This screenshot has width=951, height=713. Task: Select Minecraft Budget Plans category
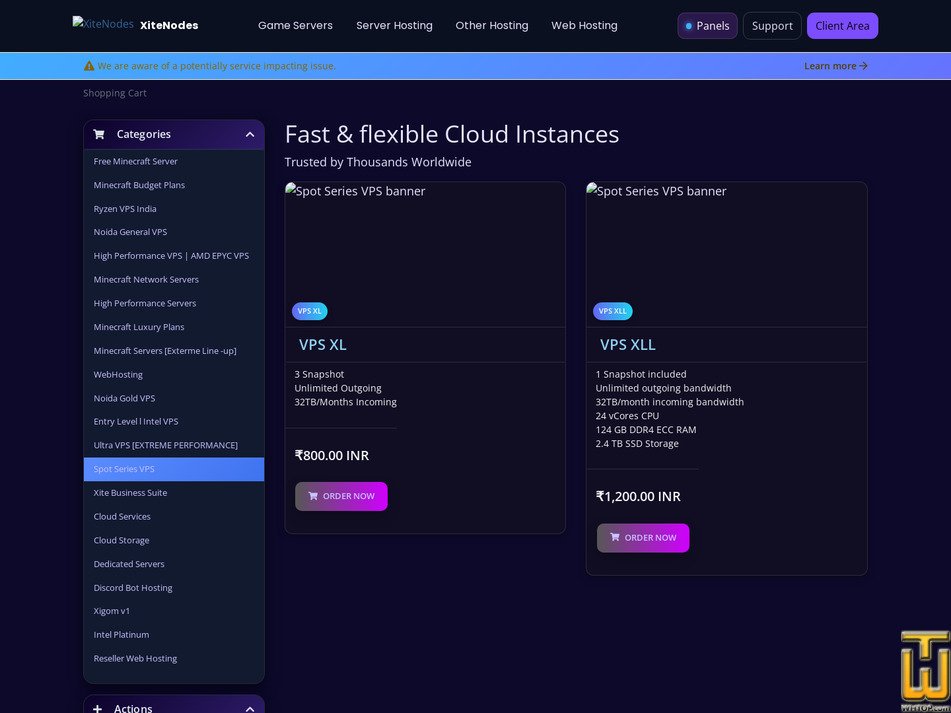(x=173, y=185)
